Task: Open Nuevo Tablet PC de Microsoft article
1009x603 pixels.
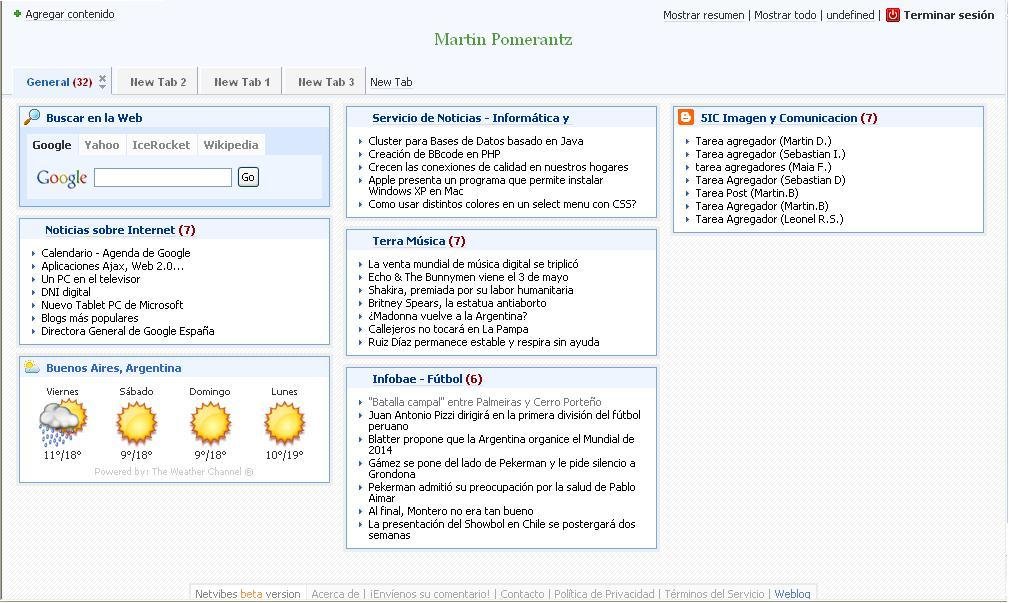Action: 112,304
